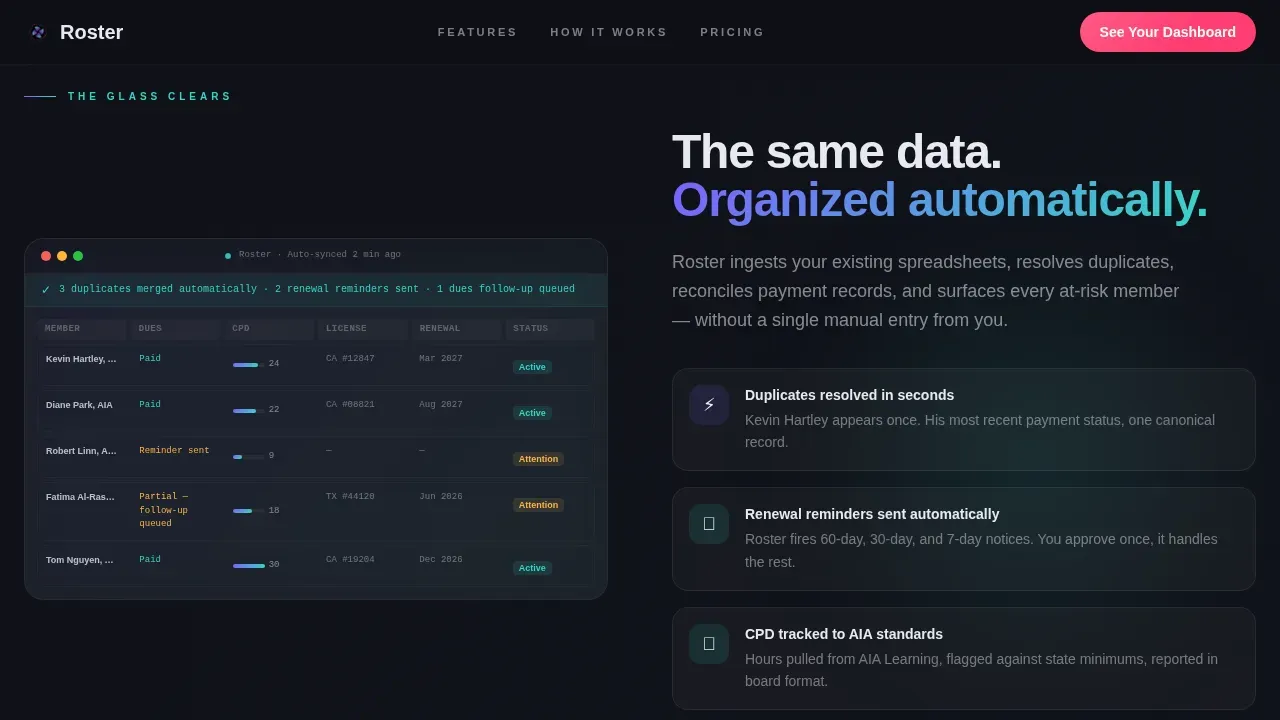
Task: Click Kevin Hartley's Paid dues cell
Action: click(x=150, y=359)
